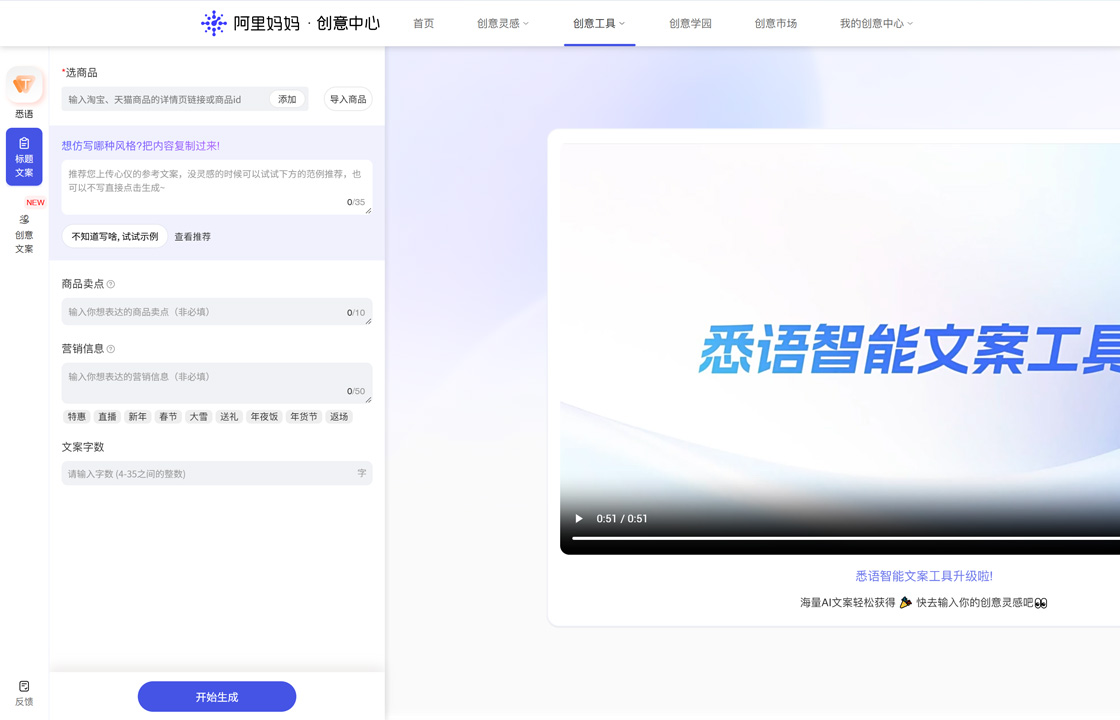Screen dimensions: 1120x720
Task: Click the help icon beside 营销信息
Action: (111, 349)
